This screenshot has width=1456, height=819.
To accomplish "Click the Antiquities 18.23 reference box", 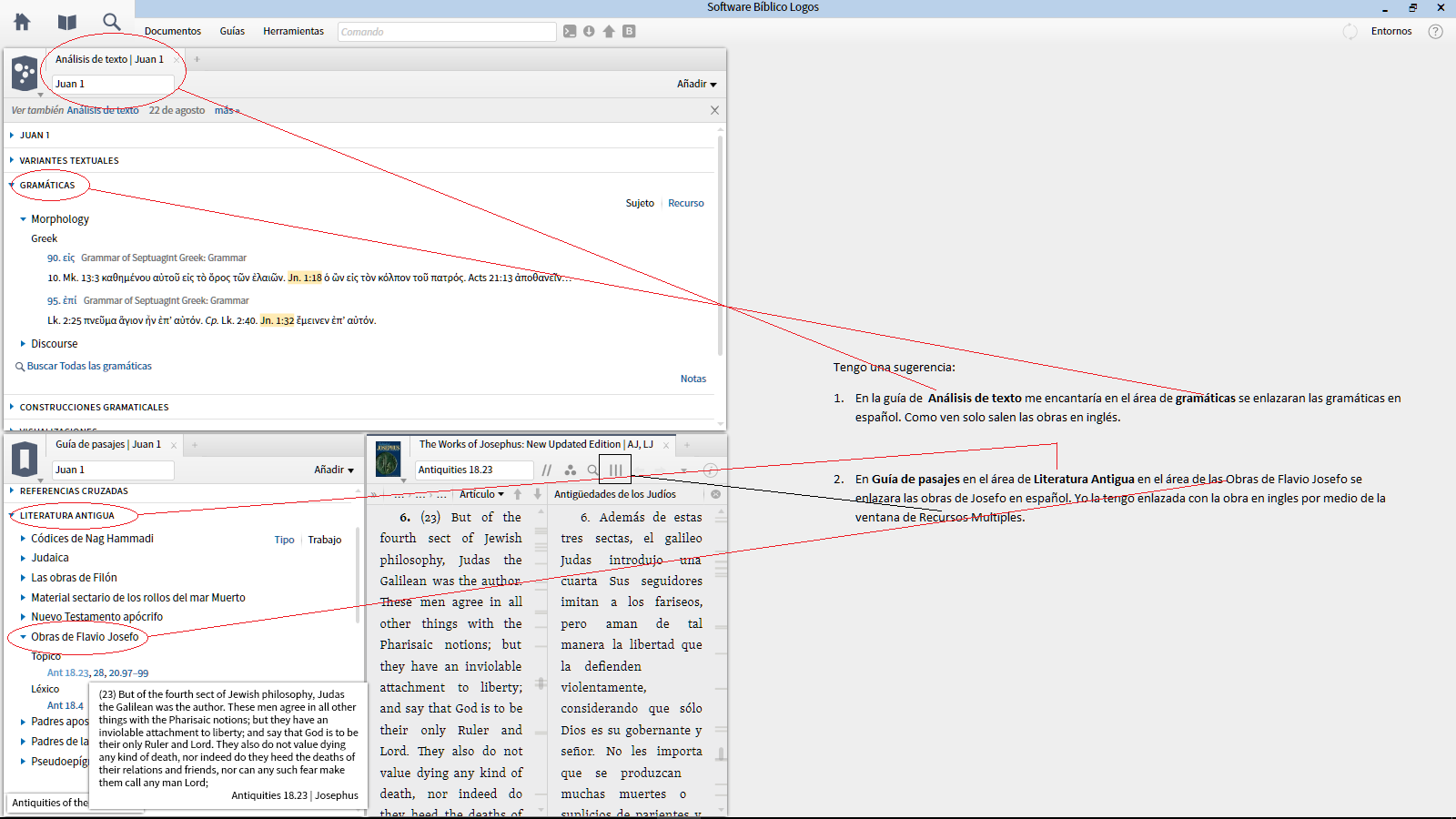I will (x=474, y=470).
